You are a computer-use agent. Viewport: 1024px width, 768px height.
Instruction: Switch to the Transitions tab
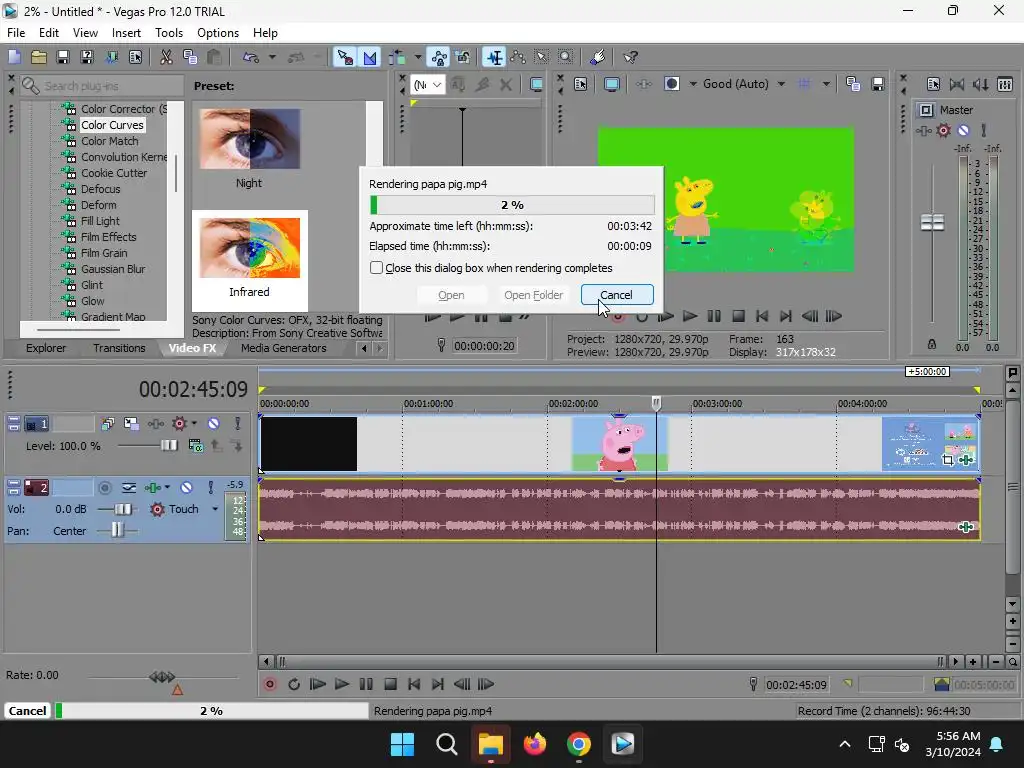[119, 348]
